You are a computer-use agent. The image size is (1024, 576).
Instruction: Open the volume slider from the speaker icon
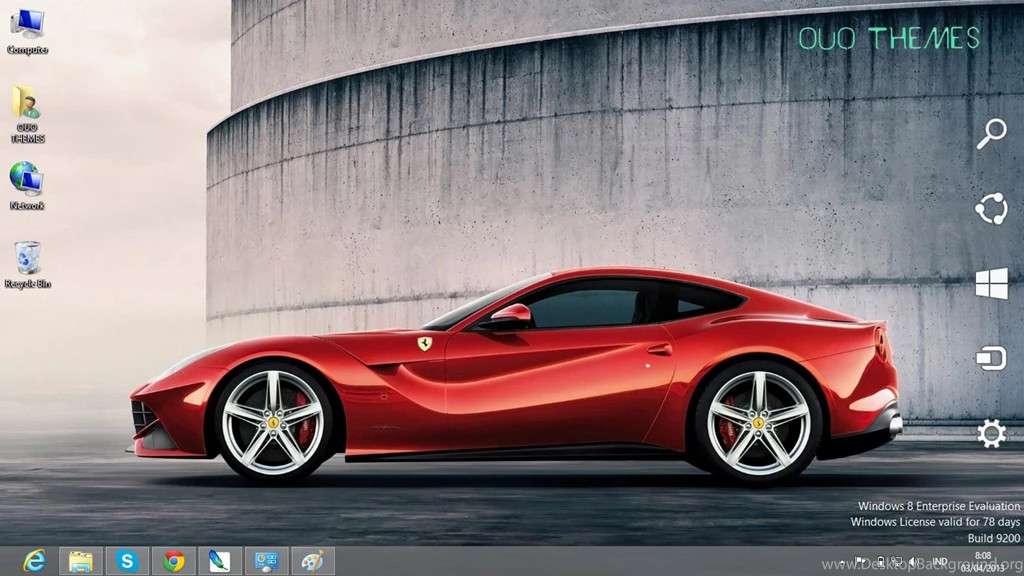915,561
